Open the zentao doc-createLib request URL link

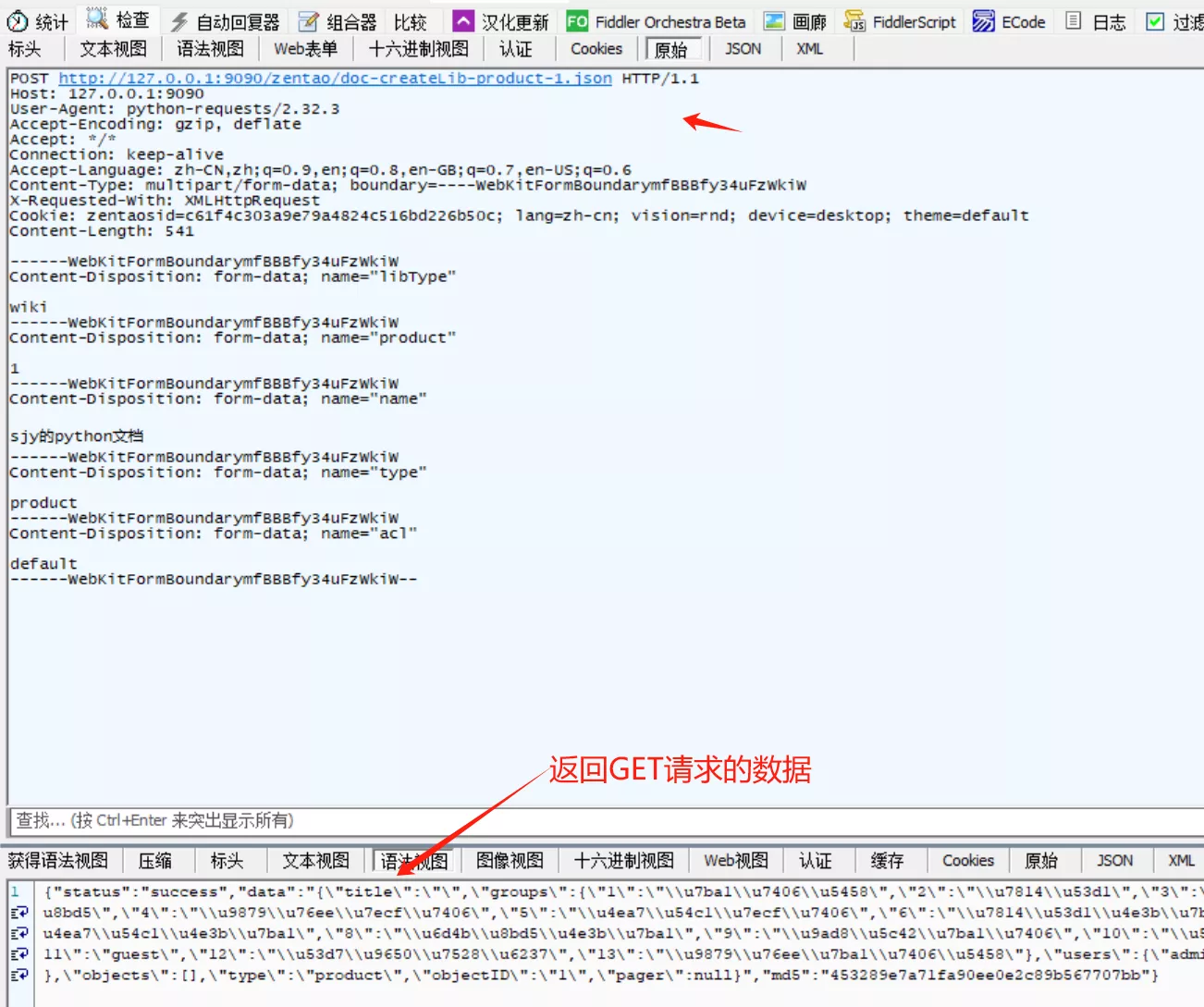click(335, 79)
